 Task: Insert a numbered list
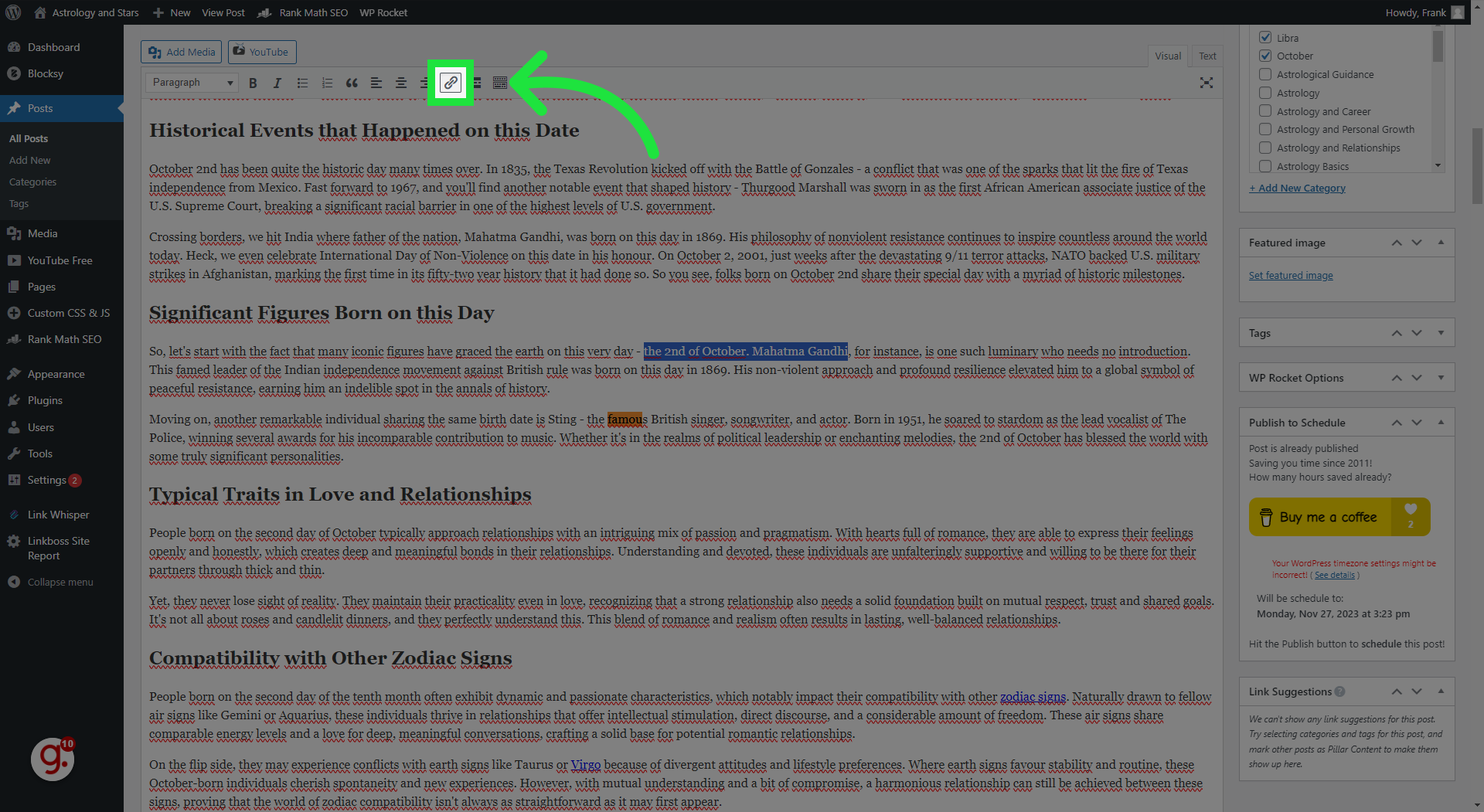click(327, 83)
